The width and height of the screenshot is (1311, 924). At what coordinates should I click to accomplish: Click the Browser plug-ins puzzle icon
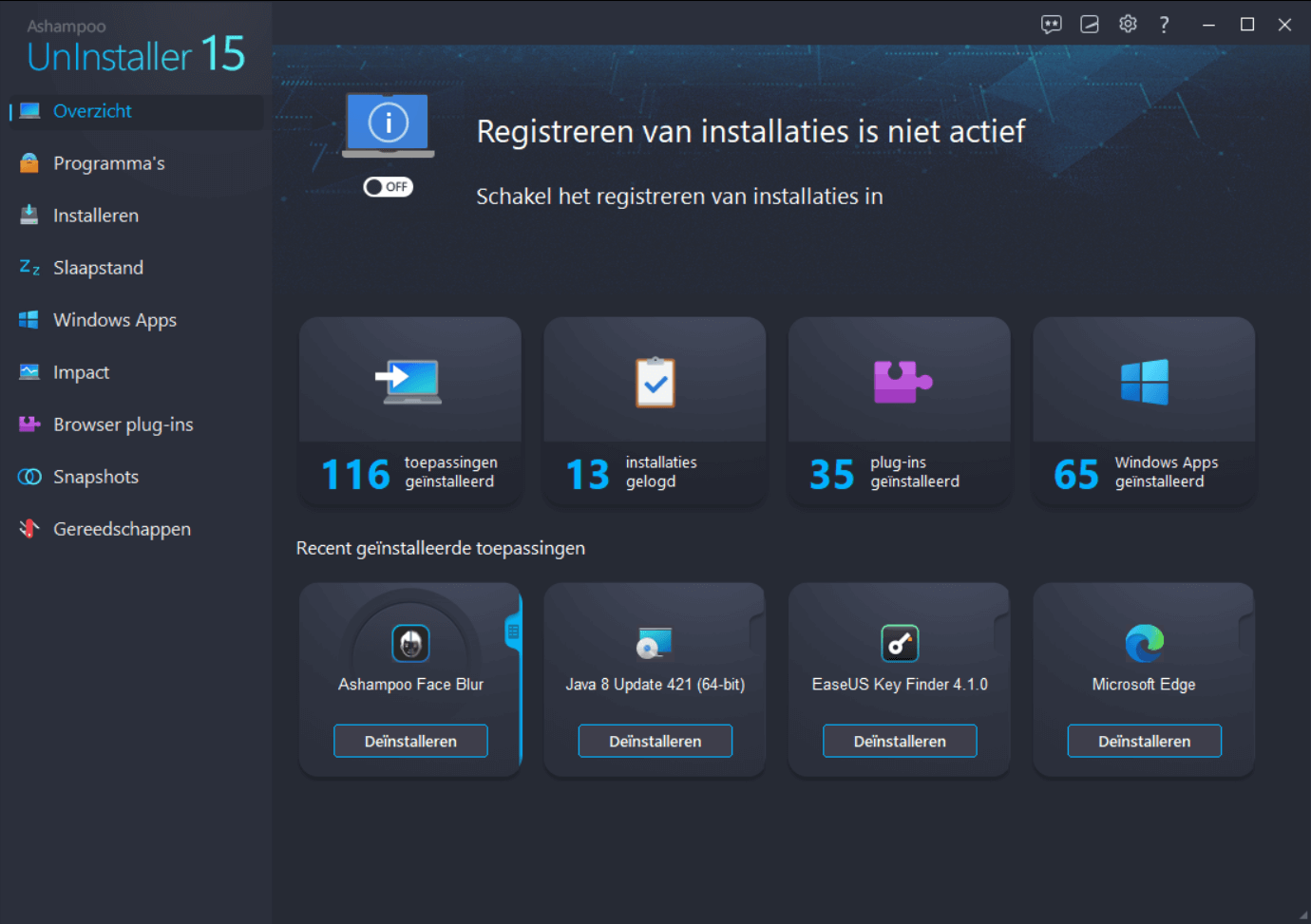[29, 424]
